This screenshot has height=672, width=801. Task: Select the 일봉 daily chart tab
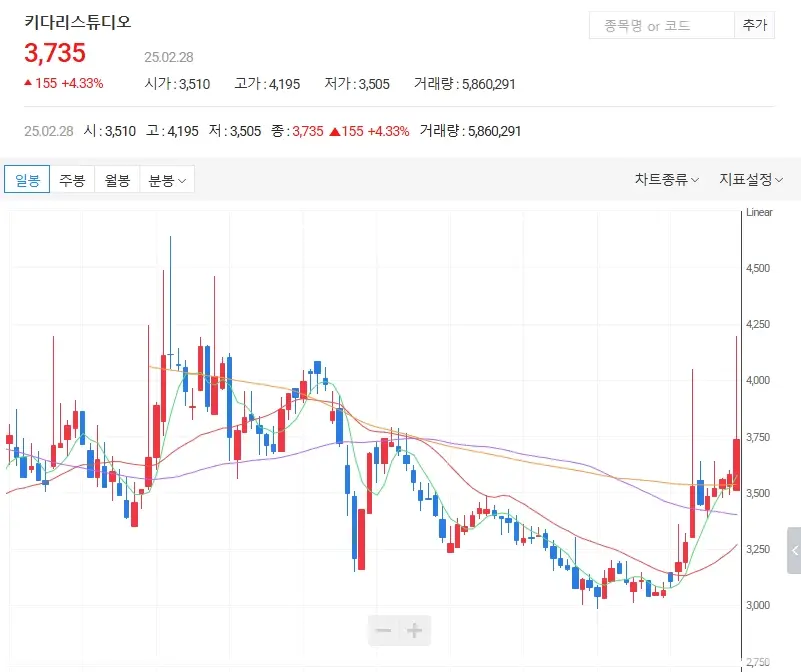pos(27,179)
